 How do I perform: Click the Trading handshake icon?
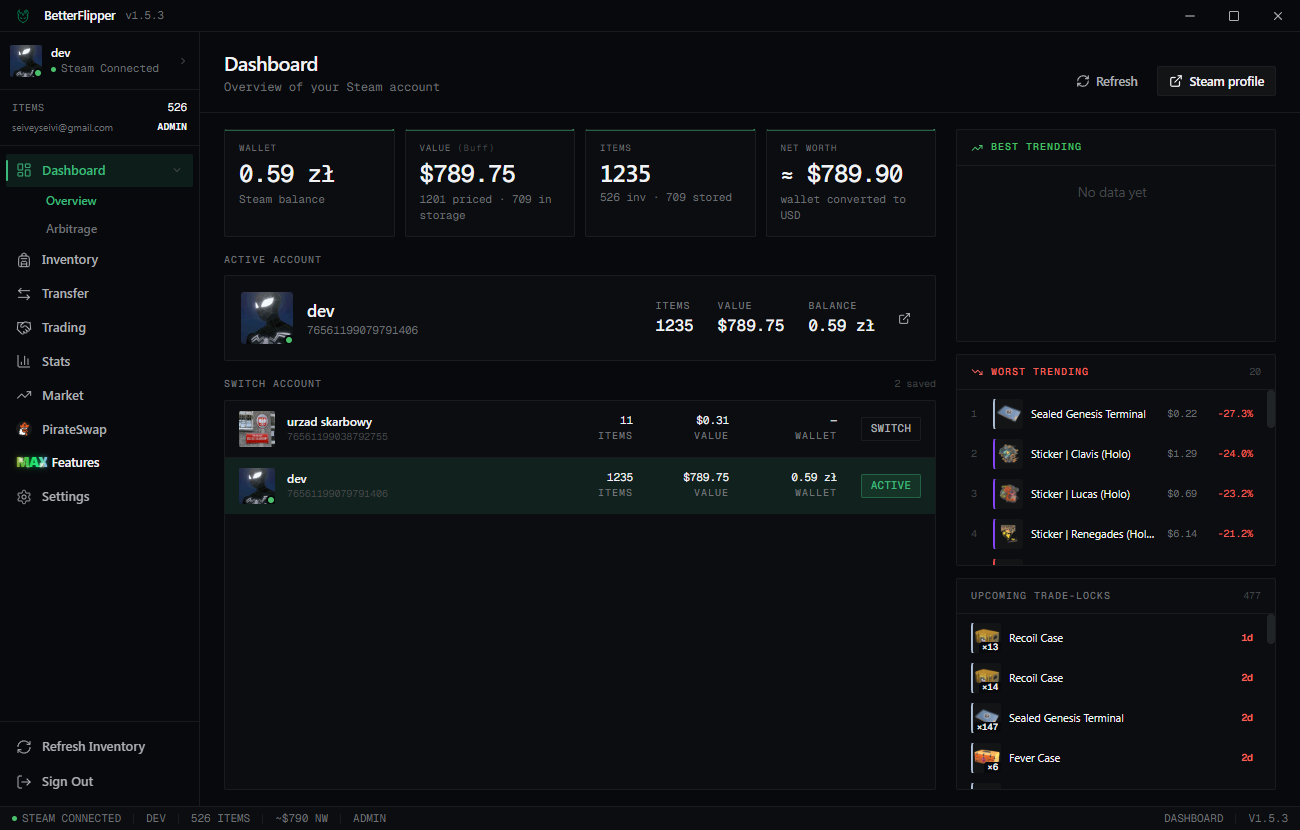[x=24, y=328]
